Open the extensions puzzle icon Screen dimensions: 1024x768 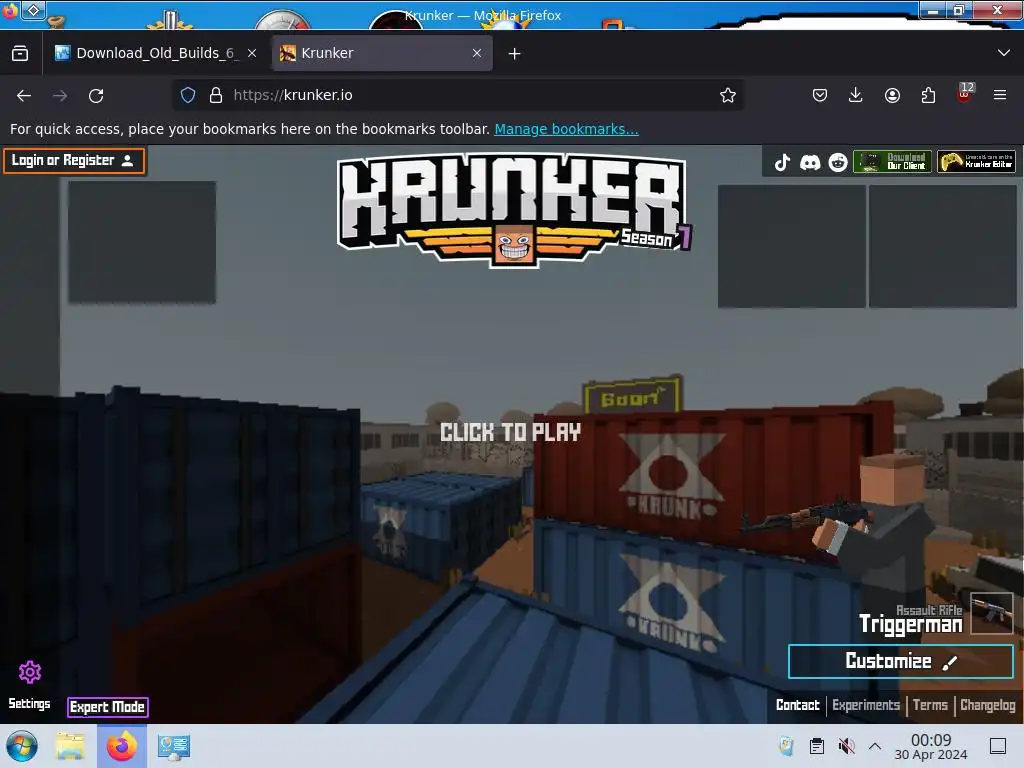point(928,95)
